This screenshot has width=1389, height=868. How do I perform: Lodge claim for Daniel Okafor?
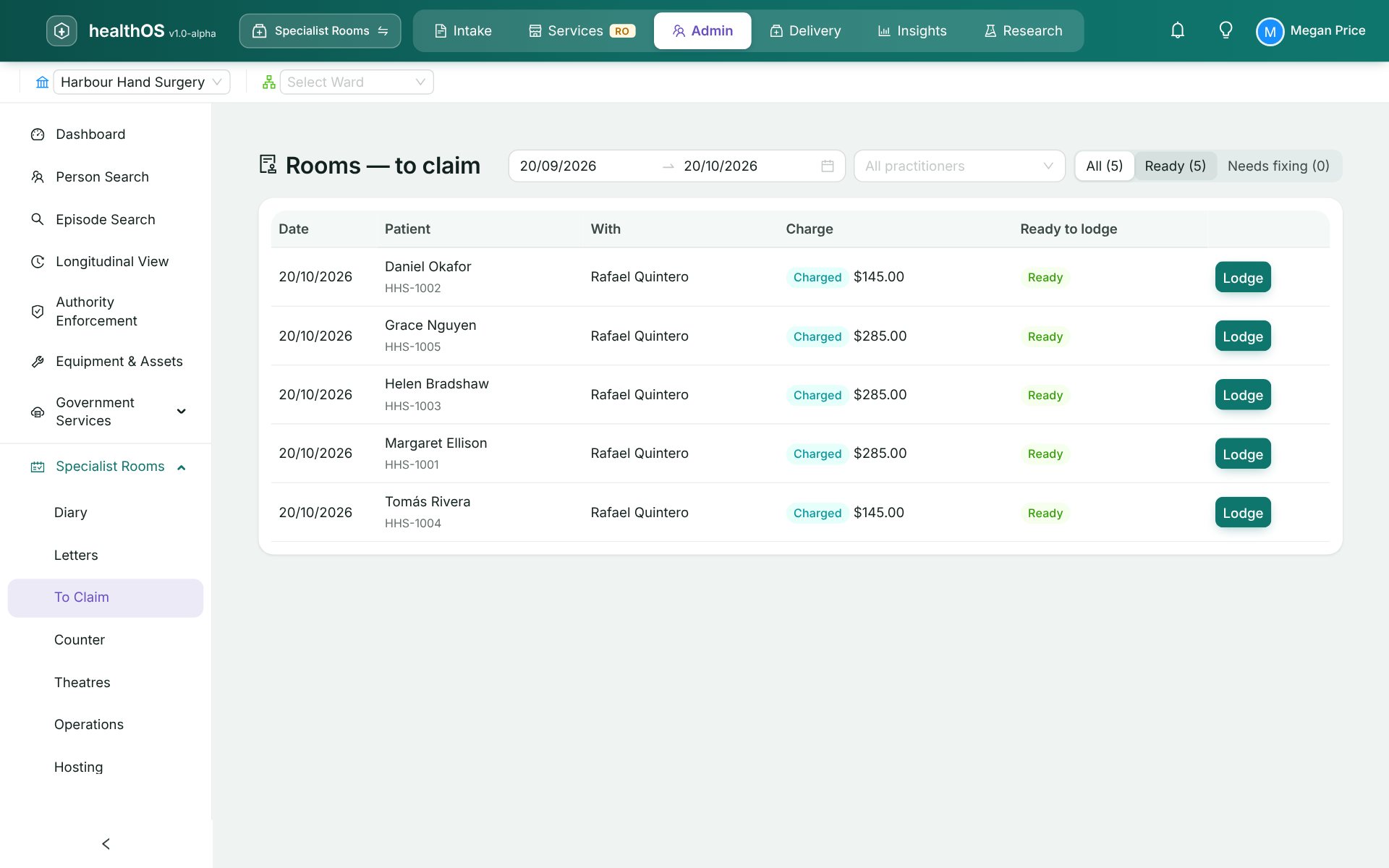(x=1243, y=278)
